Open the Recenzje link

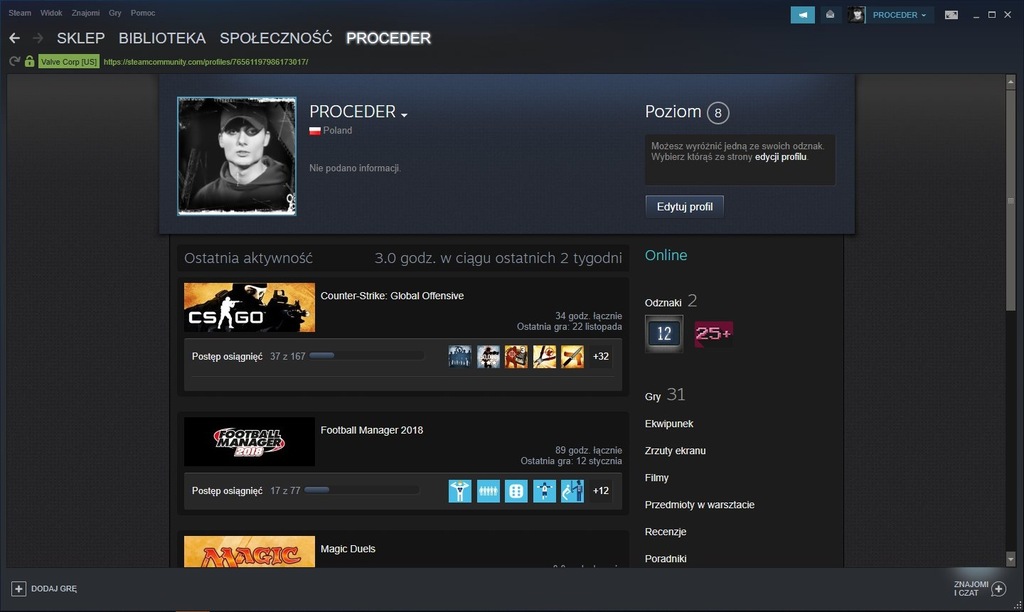tap(665, 532)
